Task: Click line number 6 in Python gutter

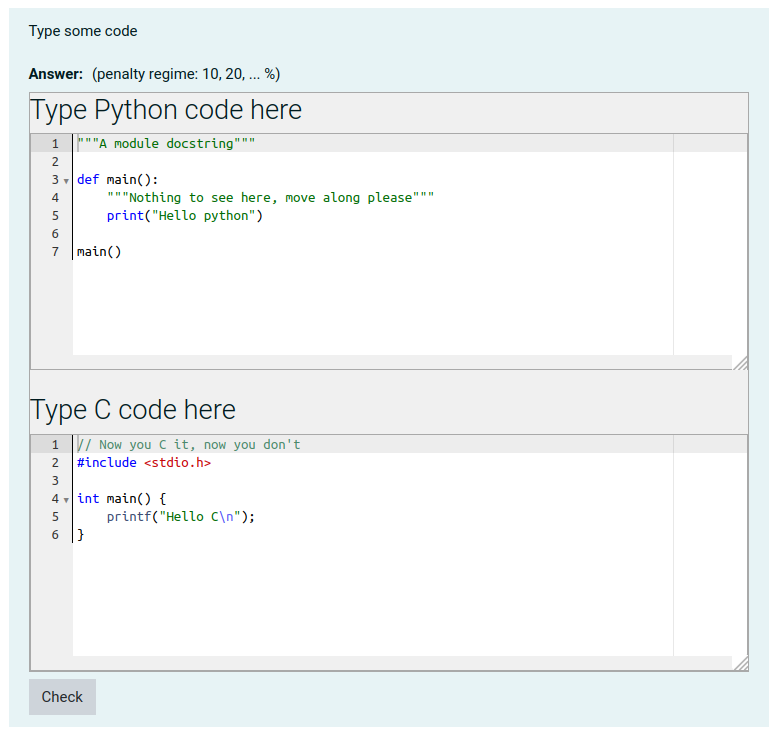Action: coord(55,234)
